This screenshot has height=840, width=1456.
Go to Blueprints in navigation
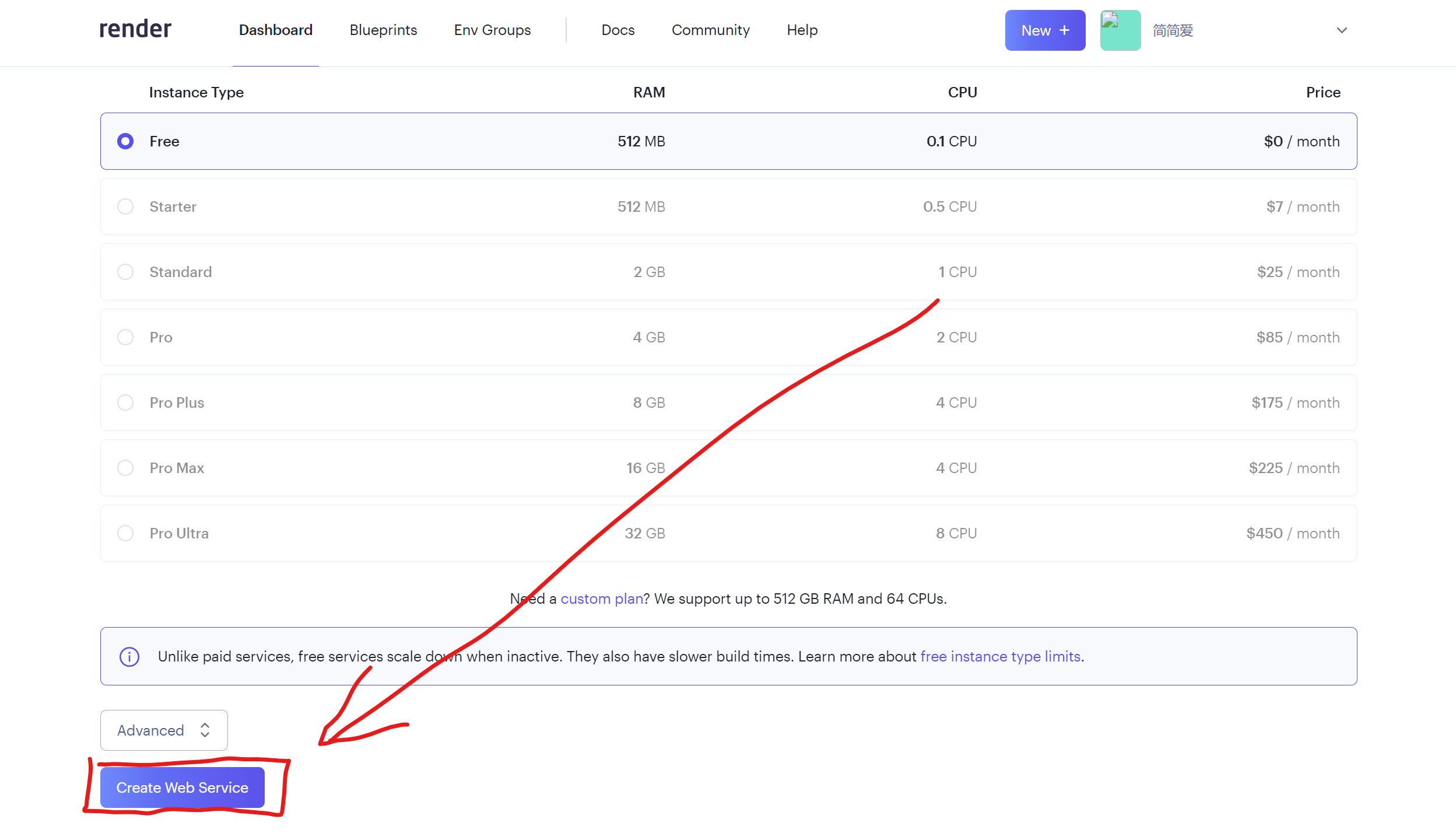[383, 30]
